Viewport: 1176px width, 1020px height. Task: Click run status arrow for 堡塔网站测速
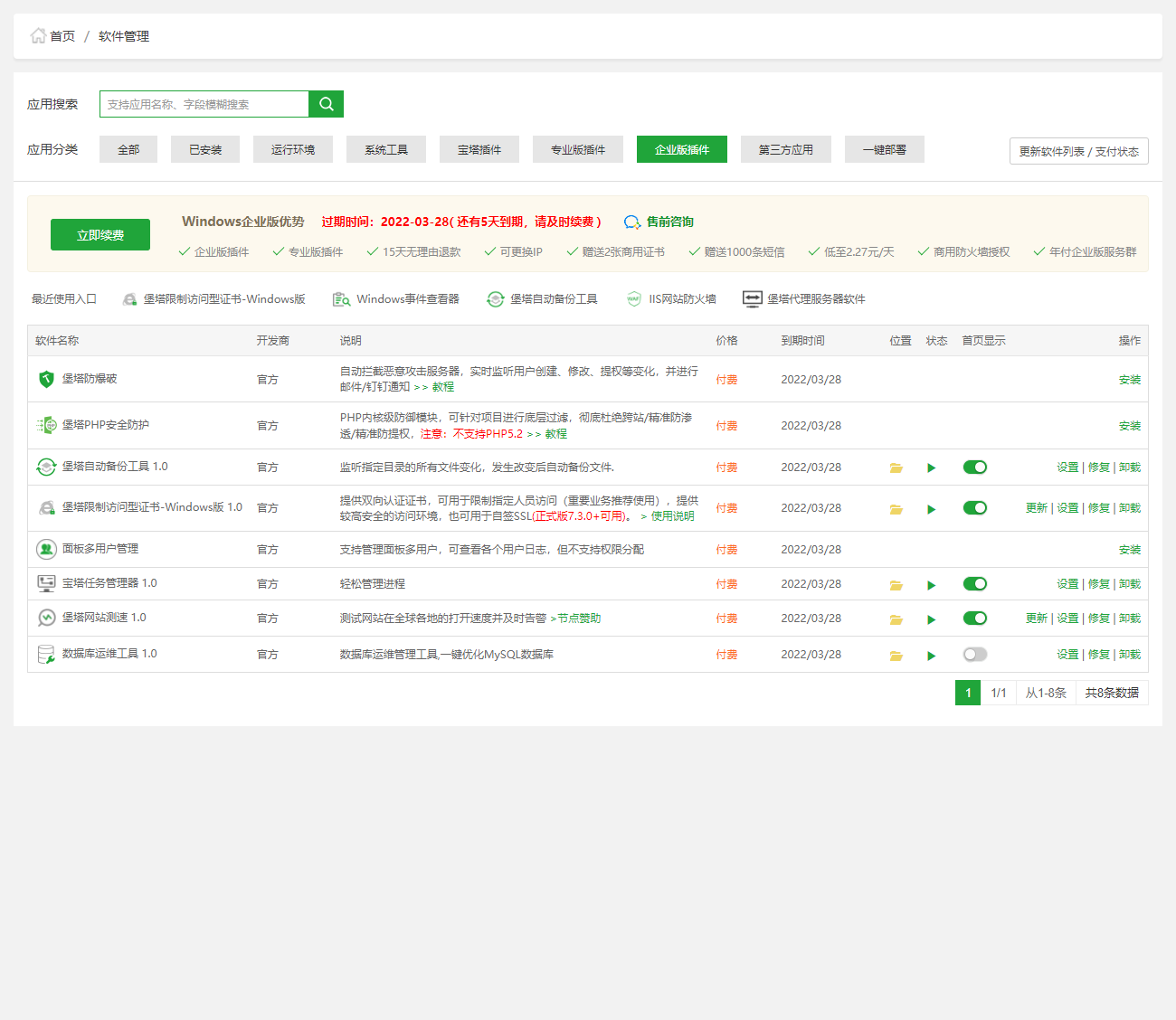tap(932, 619)
